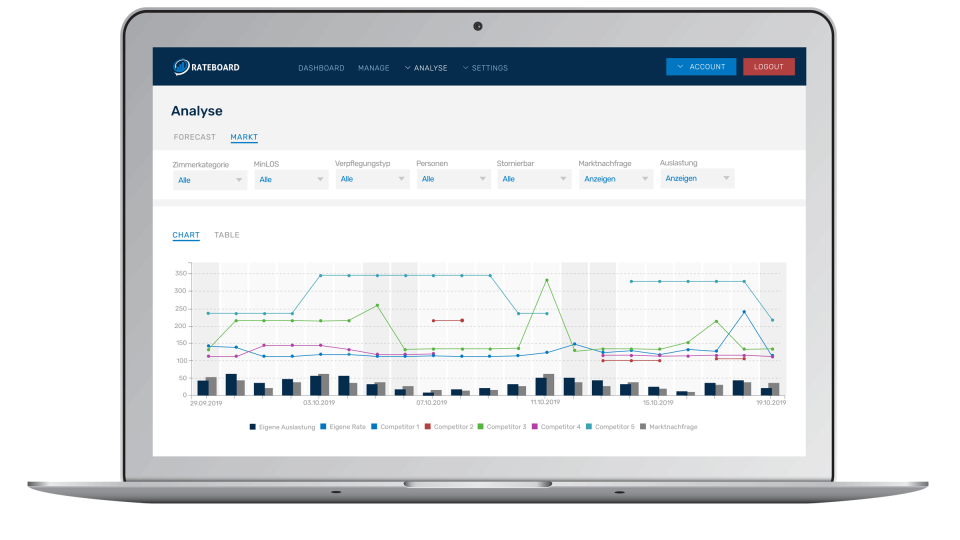Open the Auslastung dropdown
The height and width of the screenshot is (540, 960).
[x=697, y=178]
